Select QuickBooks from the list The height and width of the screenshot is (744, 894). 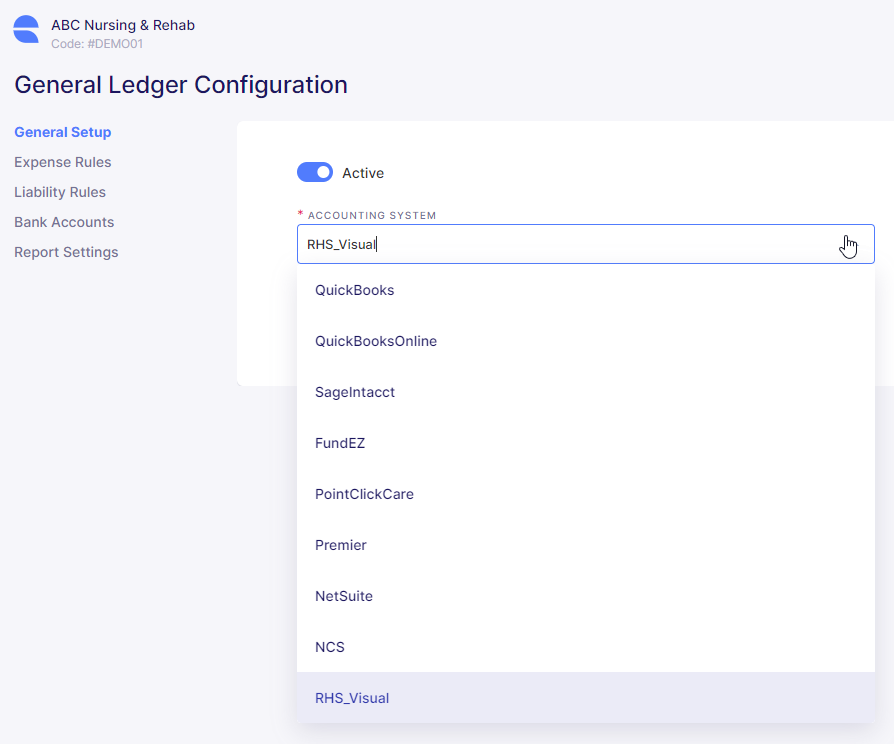586,290
